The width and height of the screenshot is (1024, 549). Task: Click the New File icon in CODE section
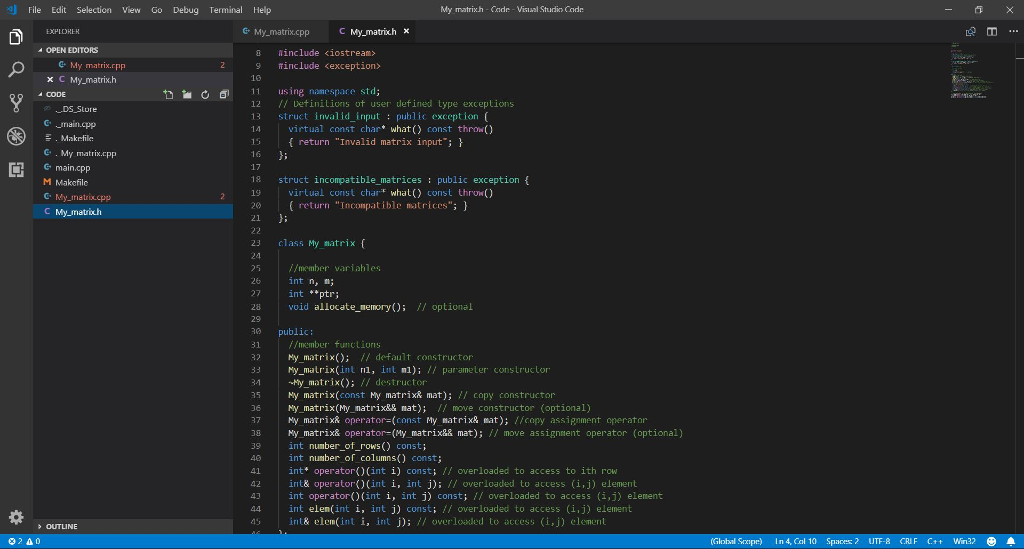[x=168, y=95]
